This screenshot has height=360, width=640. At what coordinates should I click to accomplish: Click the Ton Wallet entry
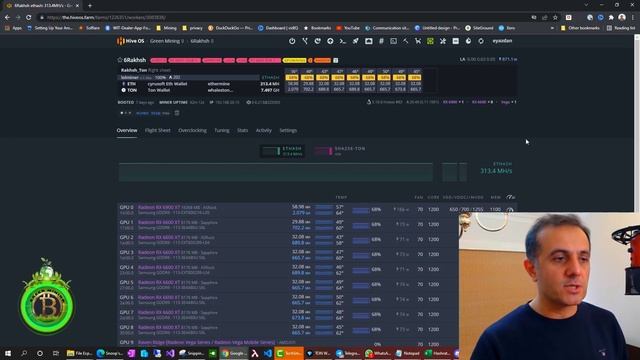coord(159,90)
